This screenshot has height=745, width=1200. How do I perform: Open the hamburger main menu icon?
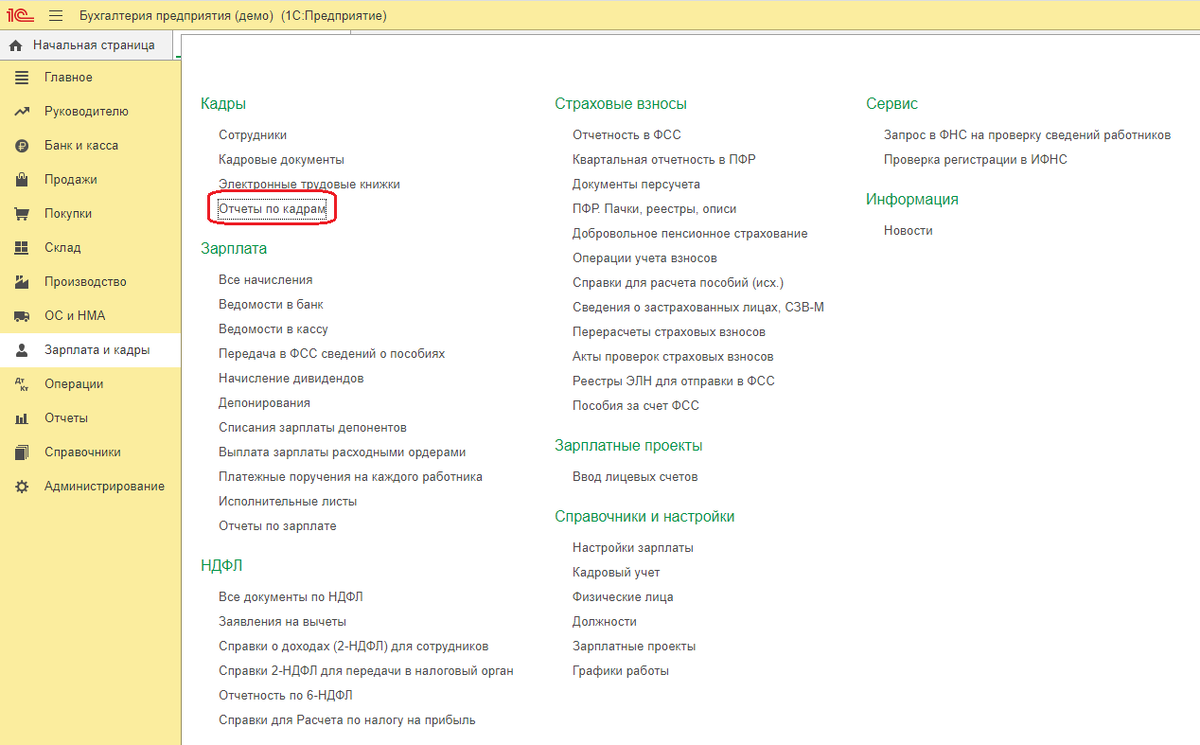click(x=55, y=16)
